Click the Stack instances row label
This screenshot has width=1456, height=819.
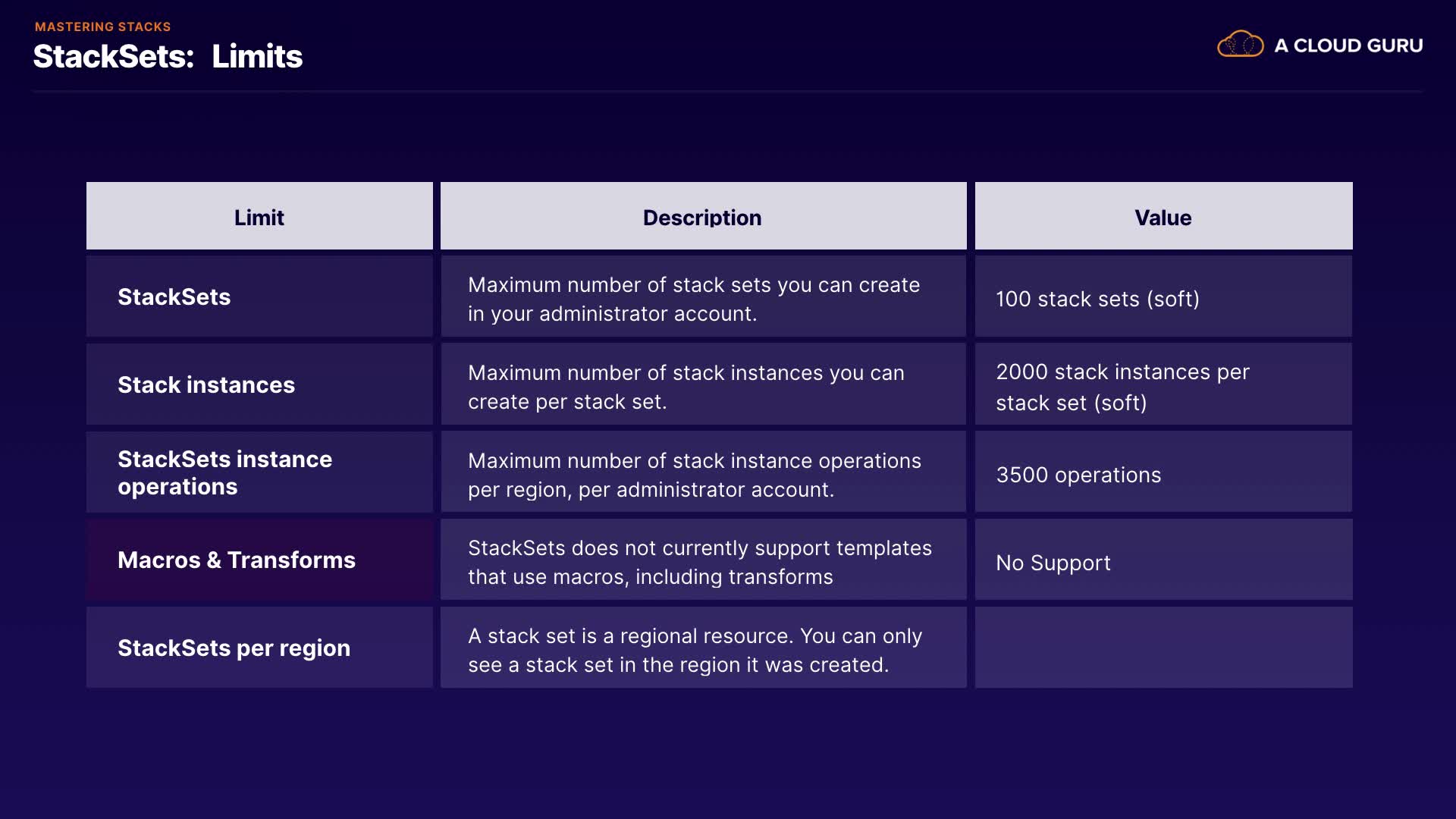206,384
